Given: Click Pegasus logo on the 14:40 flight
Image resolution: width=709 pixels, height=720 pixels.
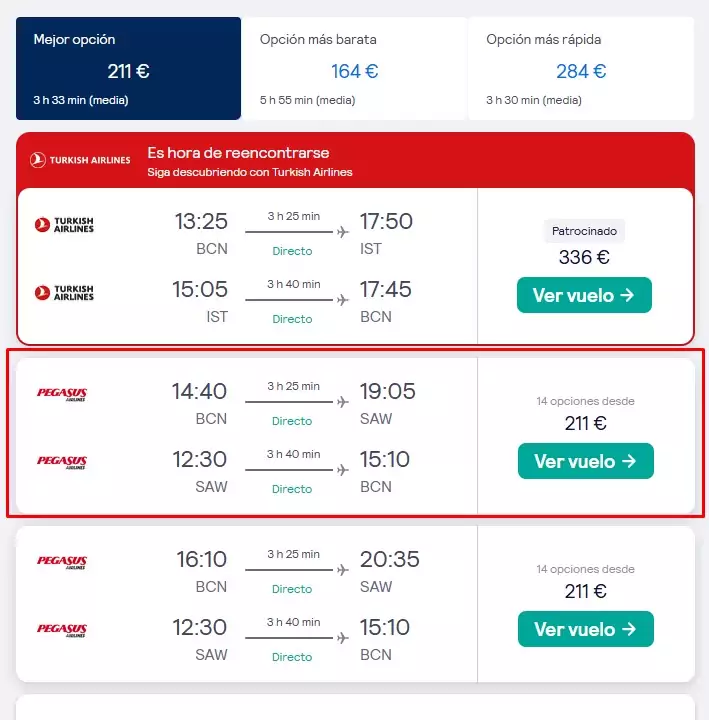Looking at the screenshot, I should tap(62, 394).
